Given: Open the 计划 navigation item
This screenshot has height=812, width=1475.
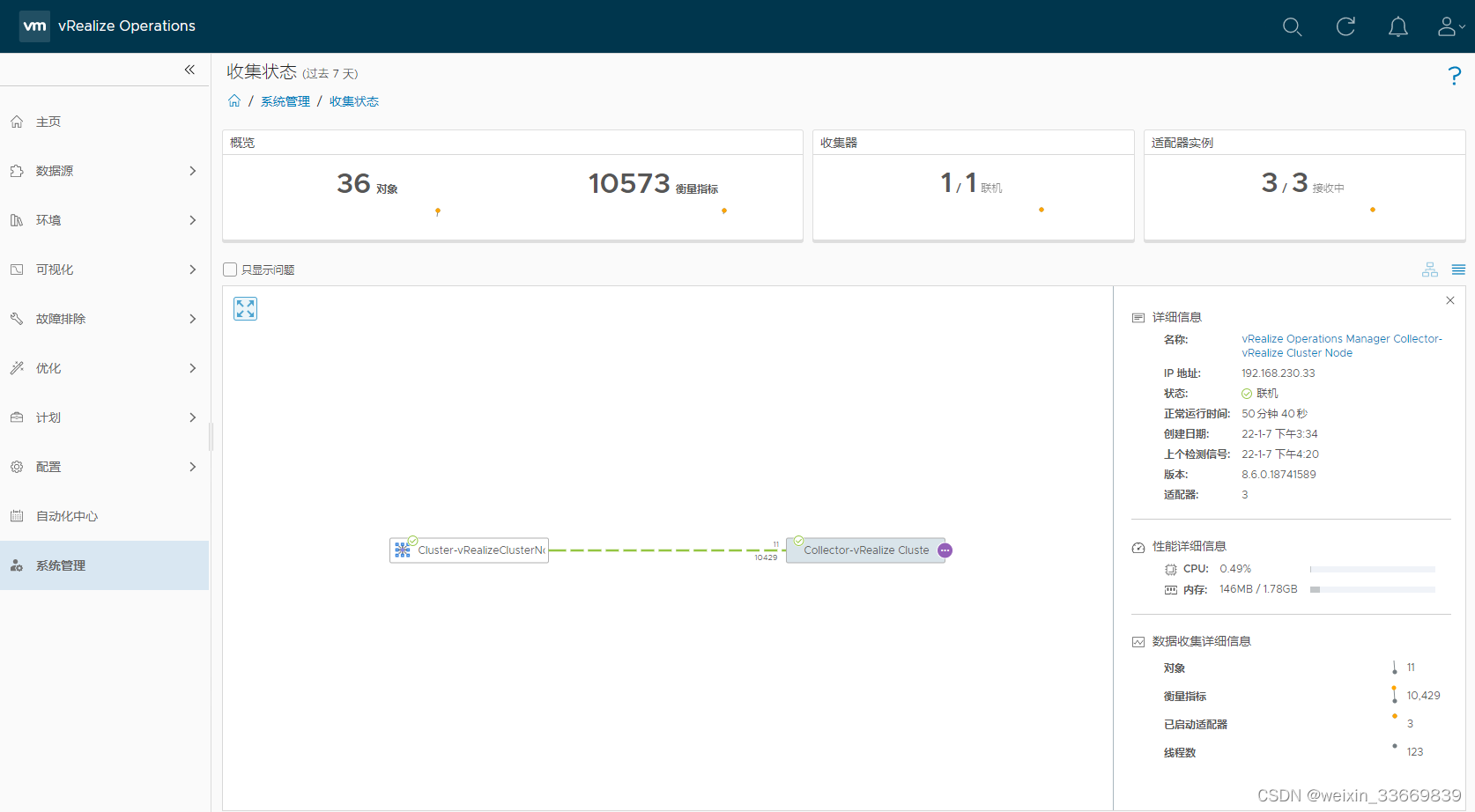Looking at the screenshot, I should (x=105, y=417).
